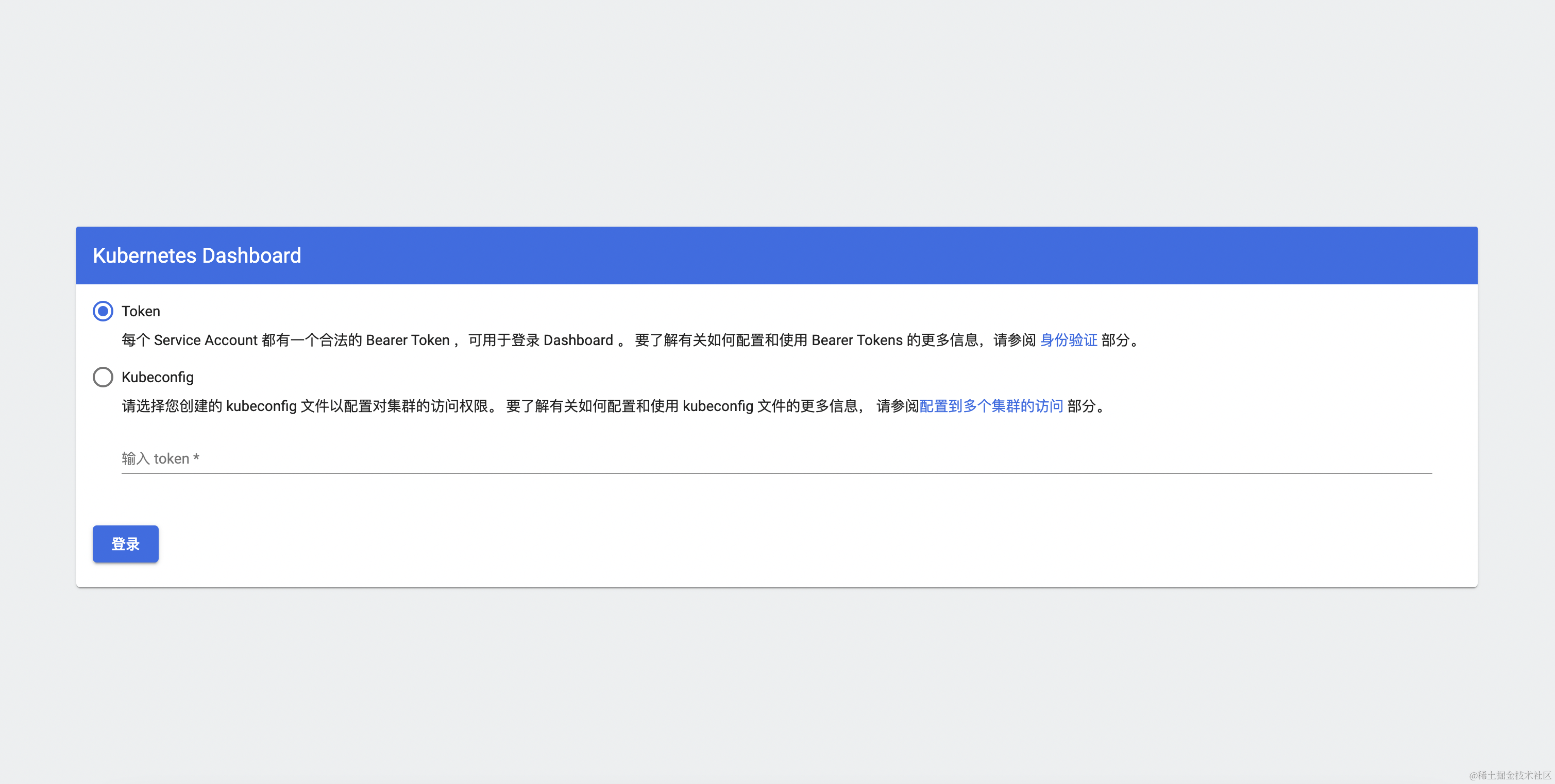This screenshot has width=1555, height=784.
Task: Click the 请参阅 text before 身份验证
Action: [1014, 340]
